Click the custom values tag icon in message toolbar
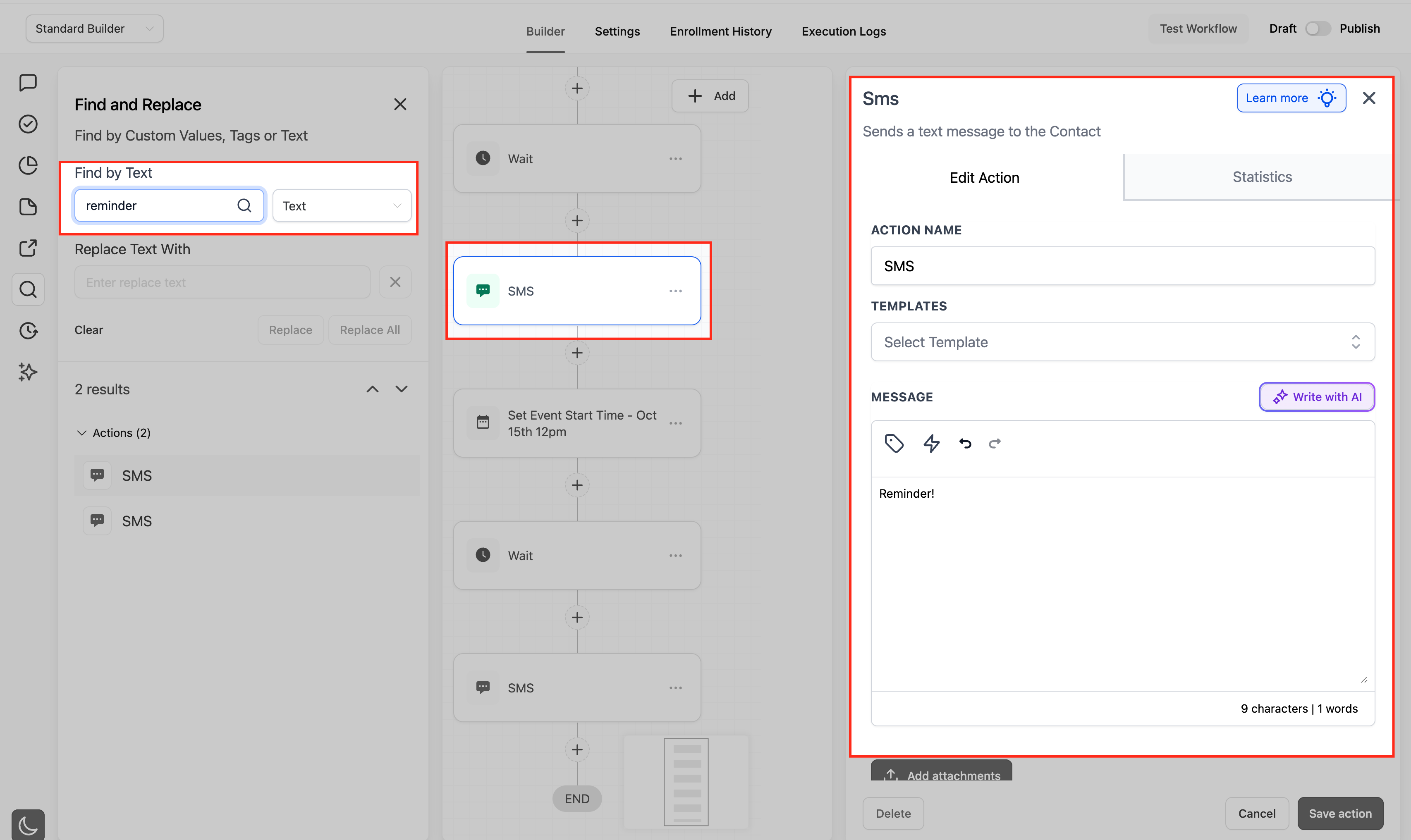 click(x=894, y=443)
